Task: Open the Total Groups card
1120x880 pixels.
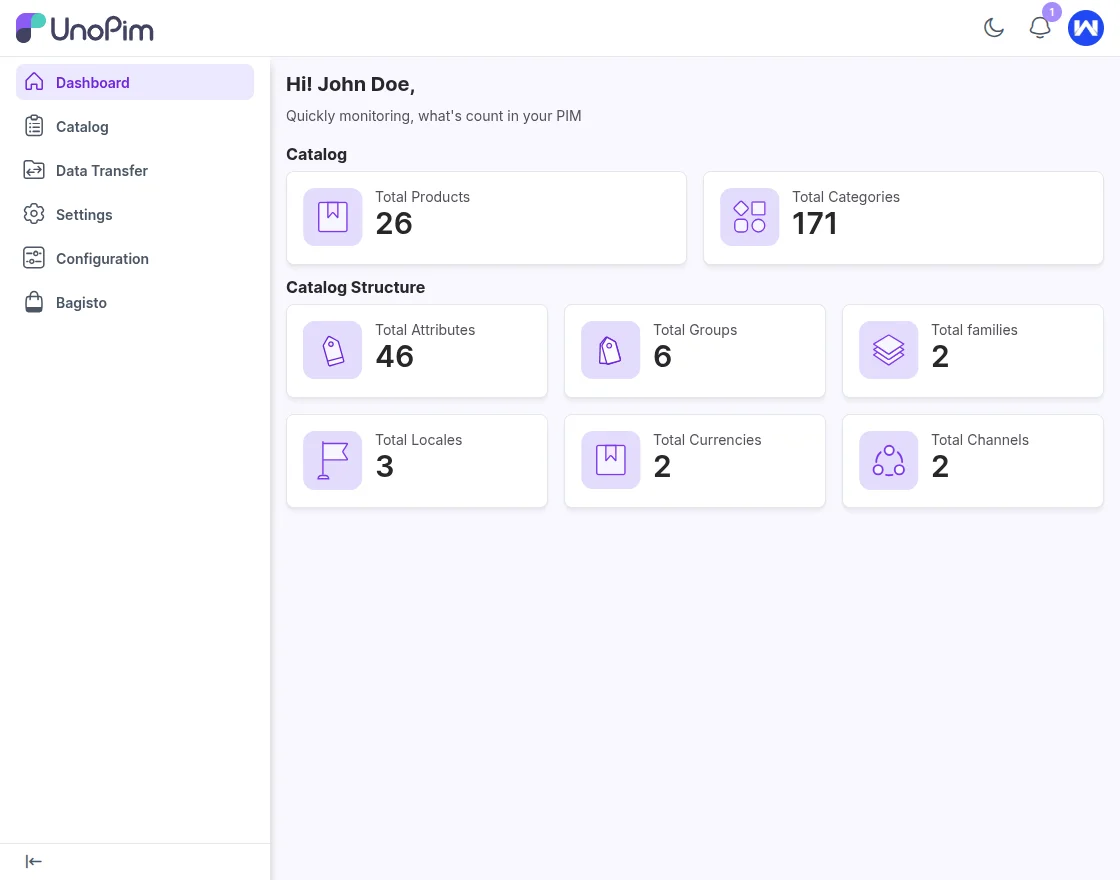Action: click(x=694, y=350)
